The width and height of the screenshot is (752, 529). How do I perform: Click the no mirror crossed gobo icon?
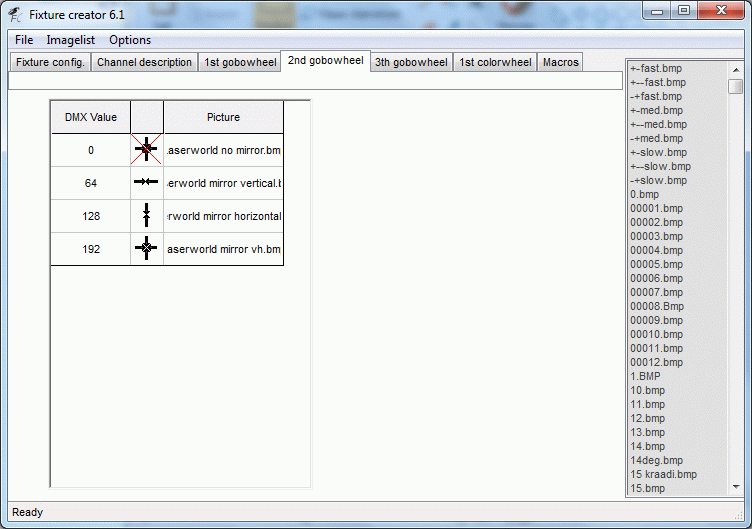pyautogui.click(x=146, y=150)
